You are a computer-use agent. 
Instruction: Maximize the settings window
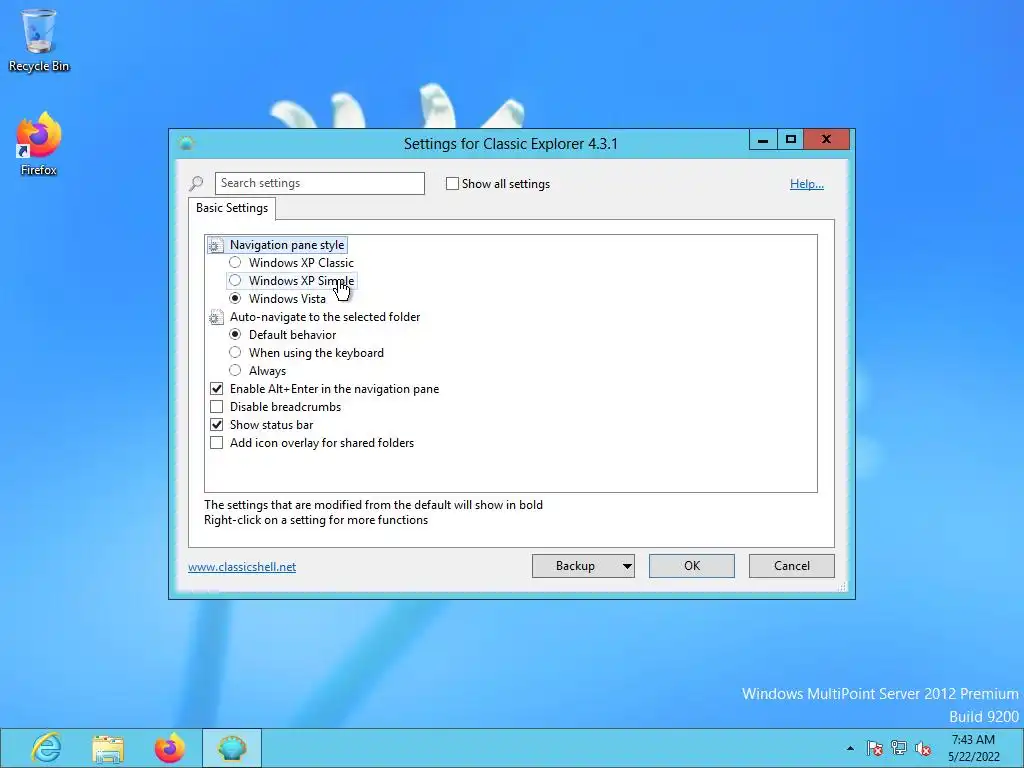coord(790,140)
